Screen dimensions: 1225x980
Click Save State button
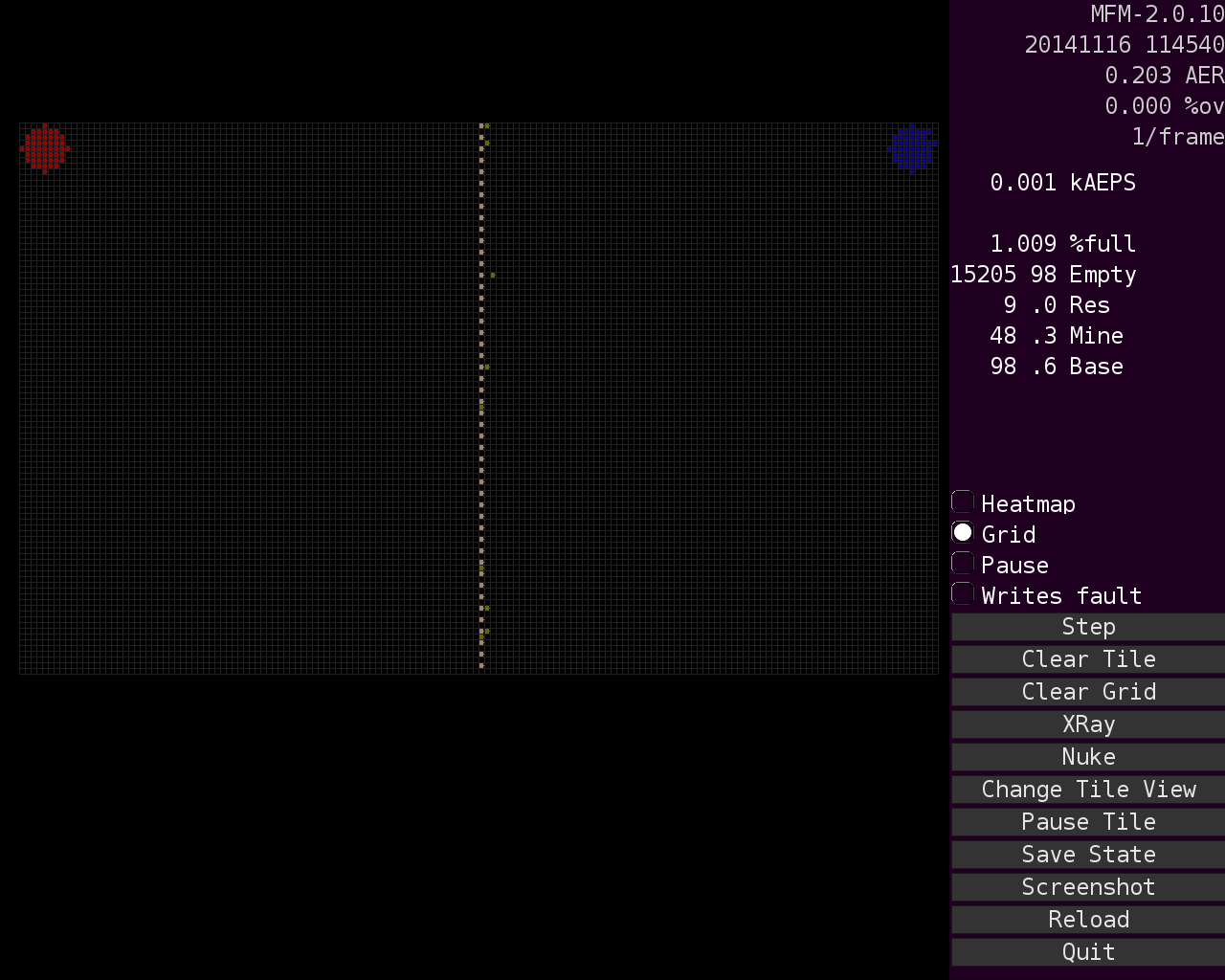point(1088,855)
